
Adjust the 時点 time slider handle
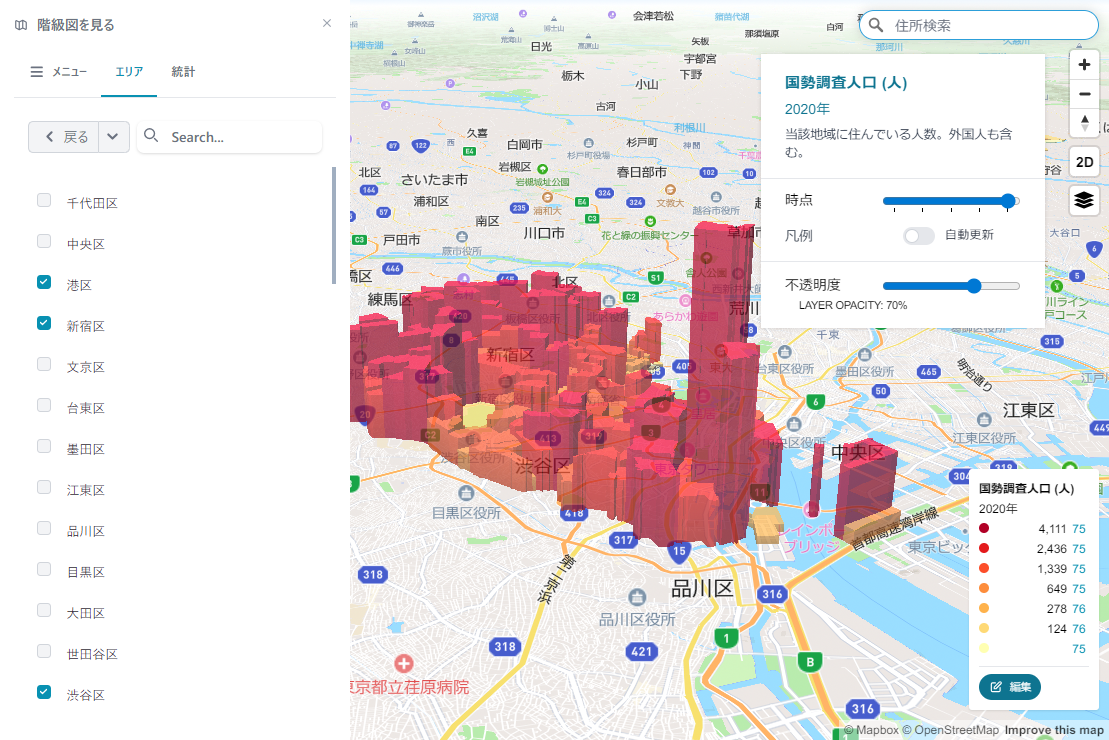1009,201
